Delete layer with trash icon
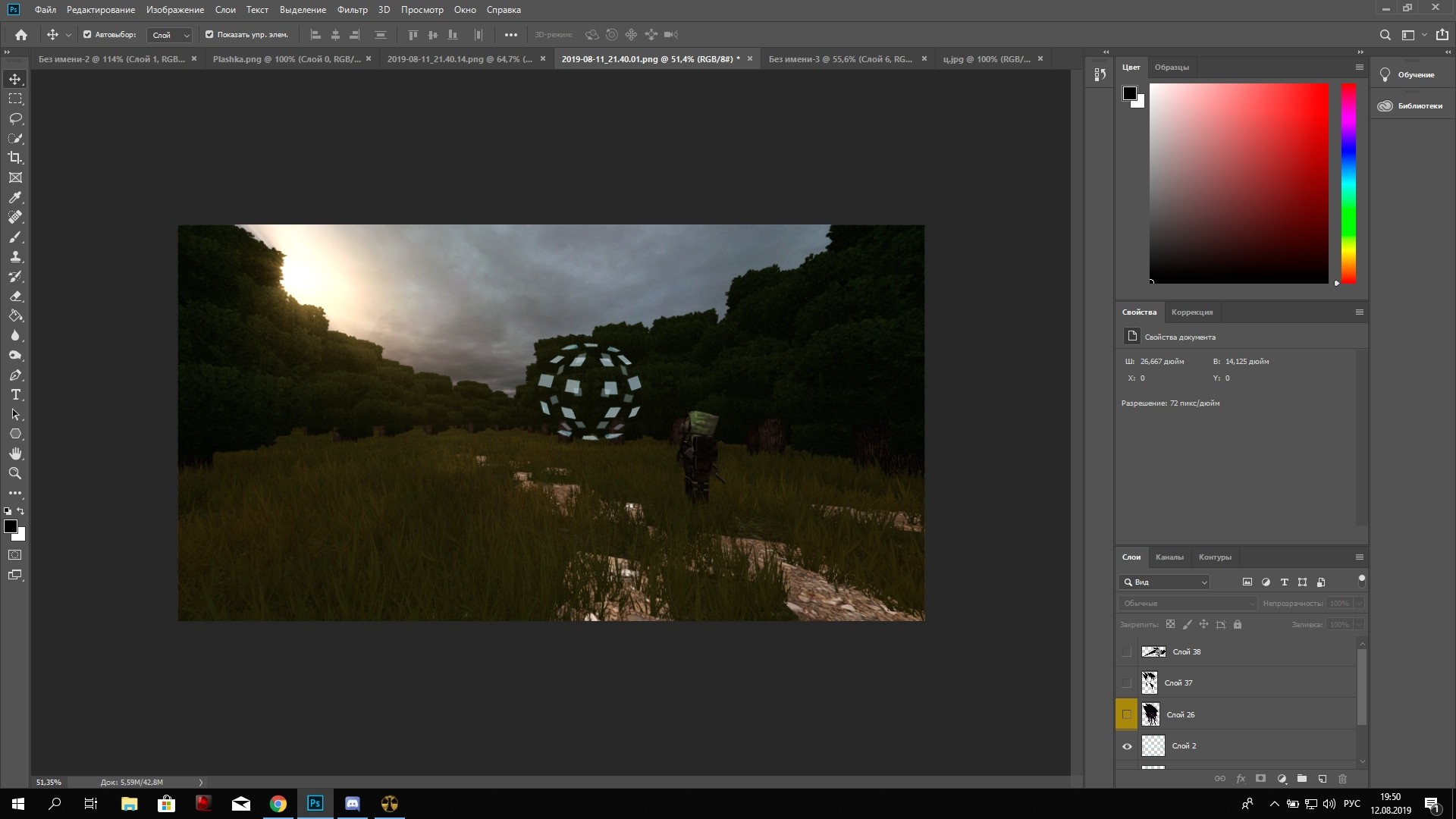 1342,778
